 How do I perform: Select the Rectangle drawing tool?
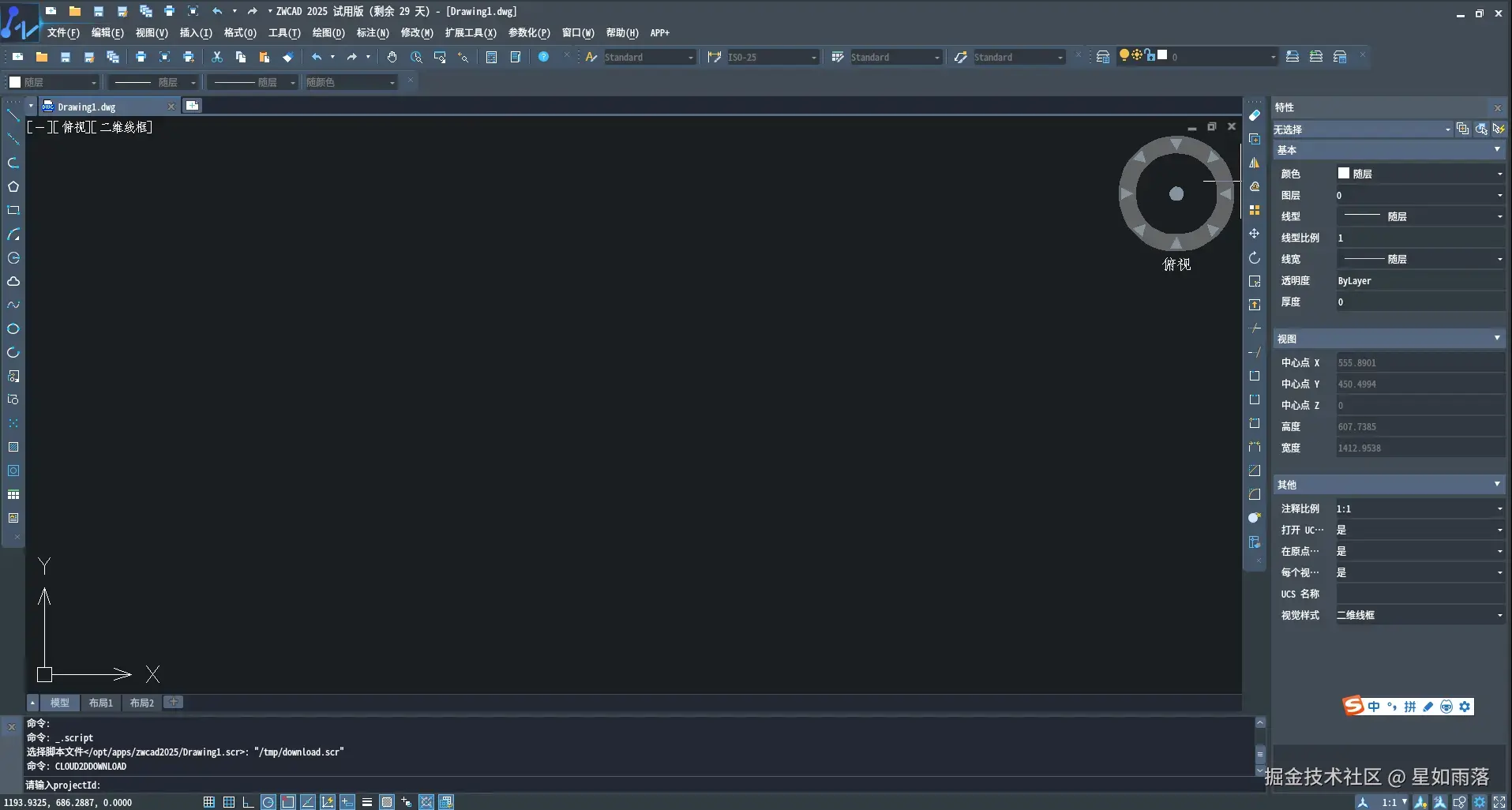[13, 210]
